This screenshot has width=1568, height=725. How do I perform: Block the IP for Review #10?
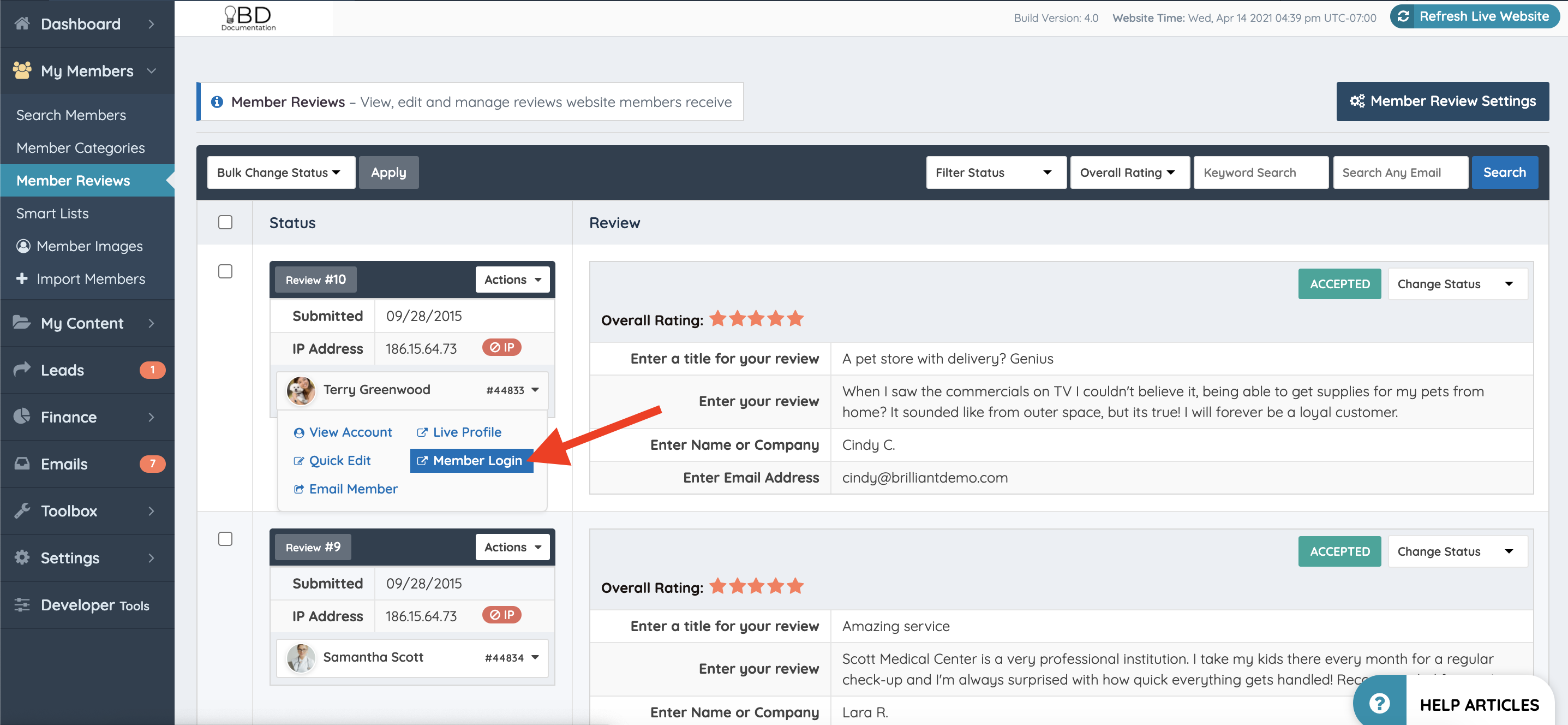coord(501,347)
